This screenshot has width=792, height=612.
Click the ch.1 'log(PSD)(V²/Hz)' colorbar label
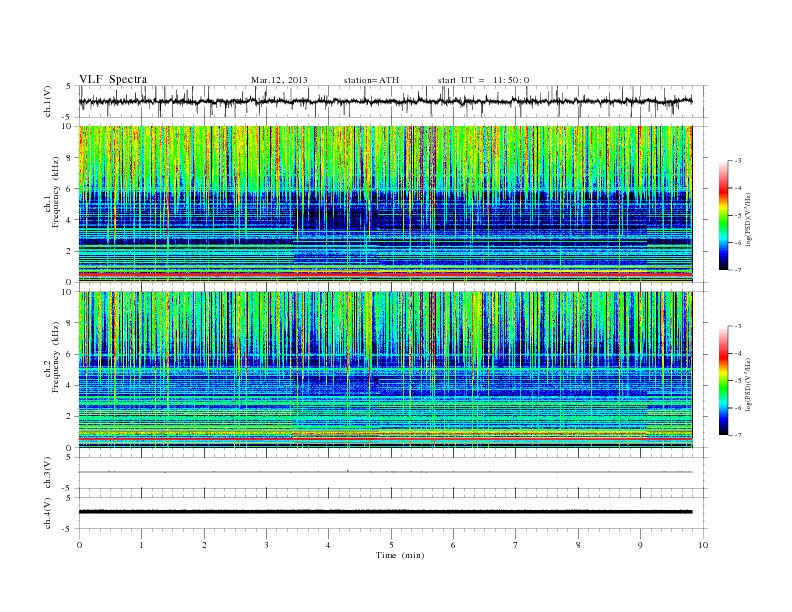point(749,219)
